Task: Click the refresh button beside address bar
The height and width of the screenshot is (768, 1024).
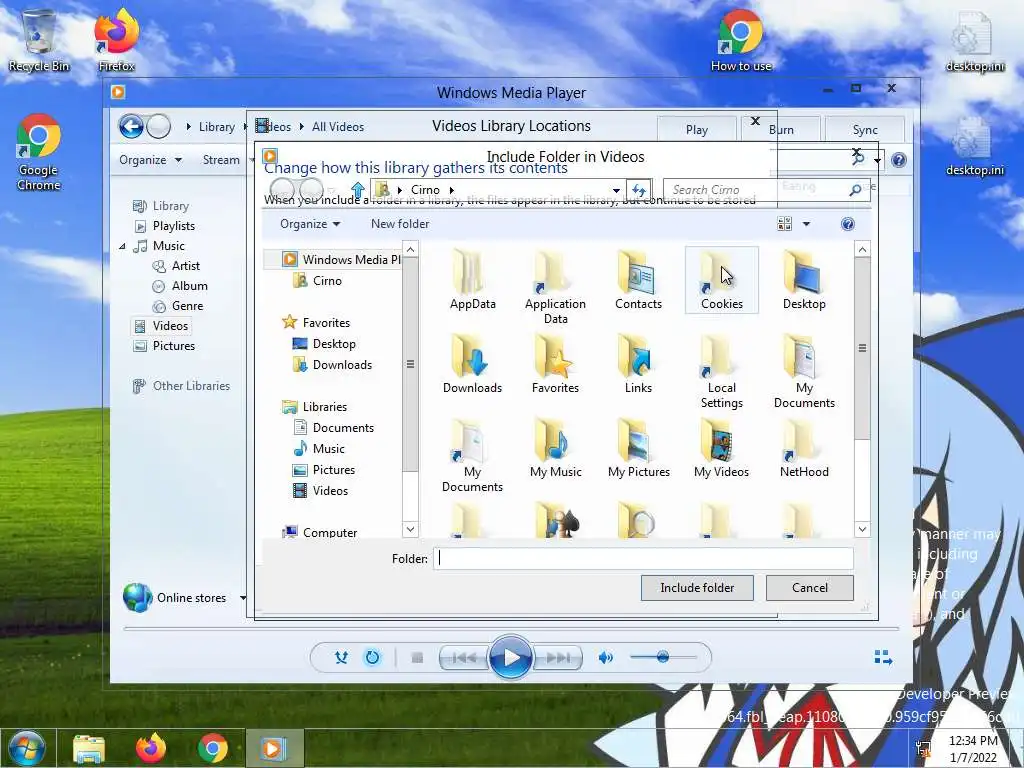Action: point(638,190)
